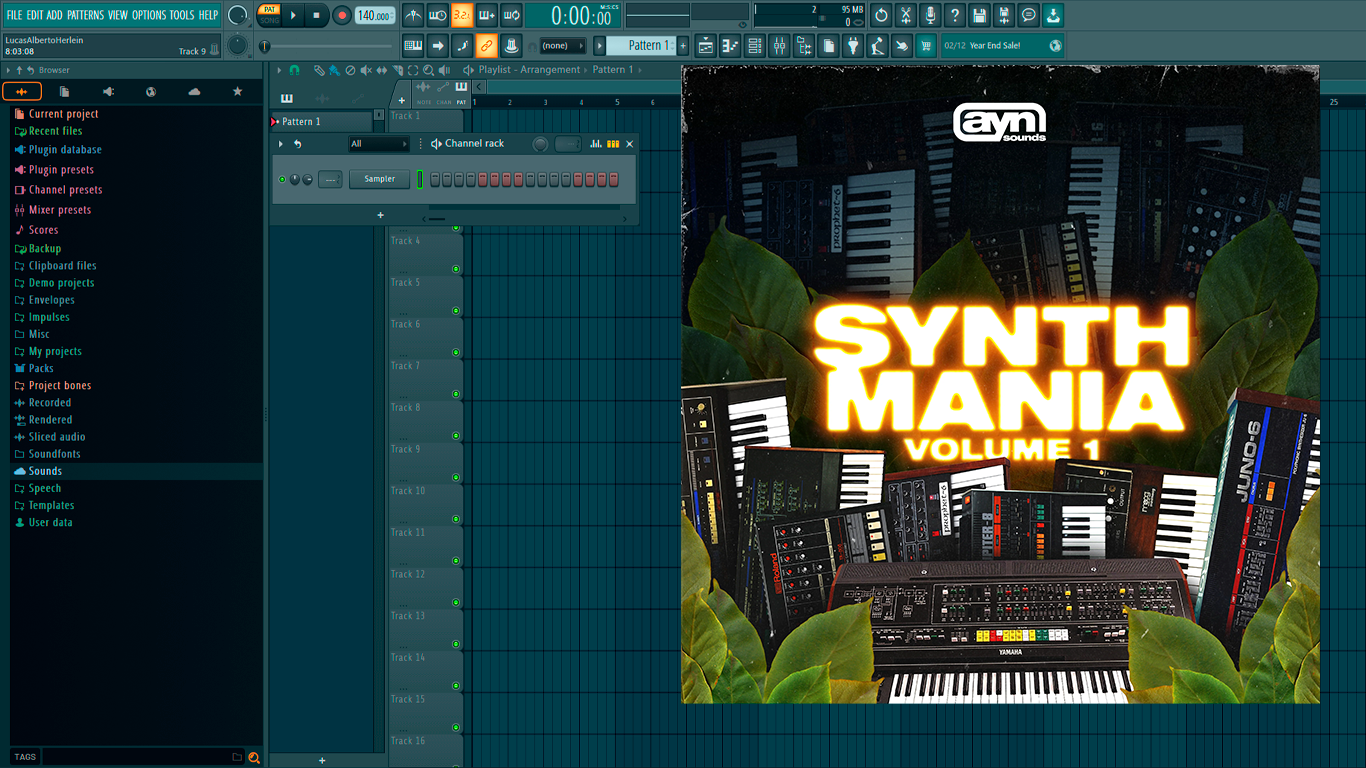Click the Sampler channel volume knob
The image size is (1366, 768).
[307, 179]
